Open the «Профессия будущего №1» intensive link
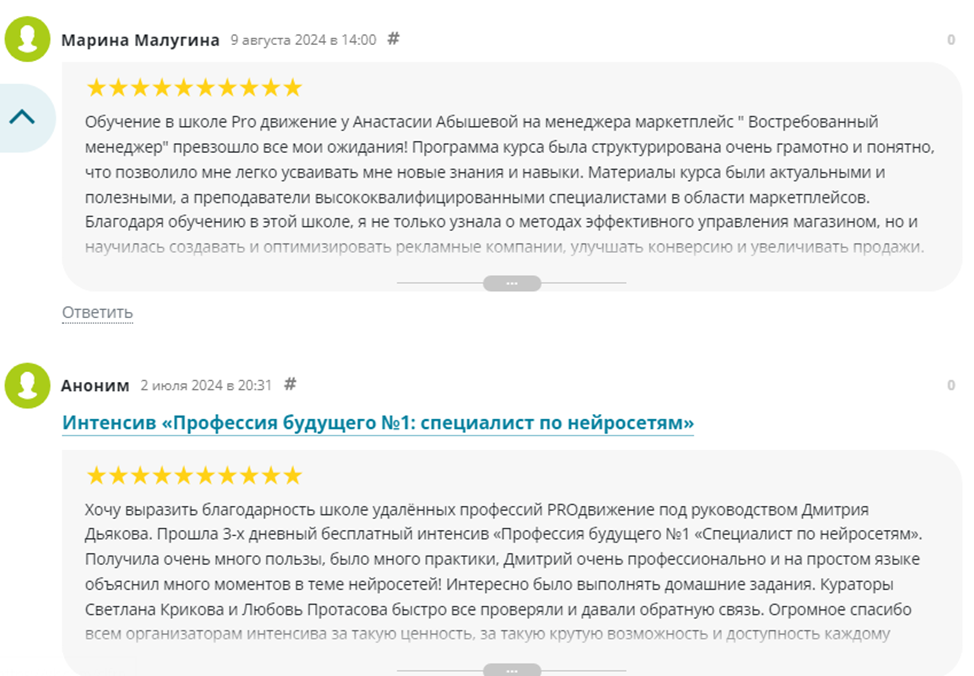This screenshot has width=974, height=676. [x=378, y=423]
